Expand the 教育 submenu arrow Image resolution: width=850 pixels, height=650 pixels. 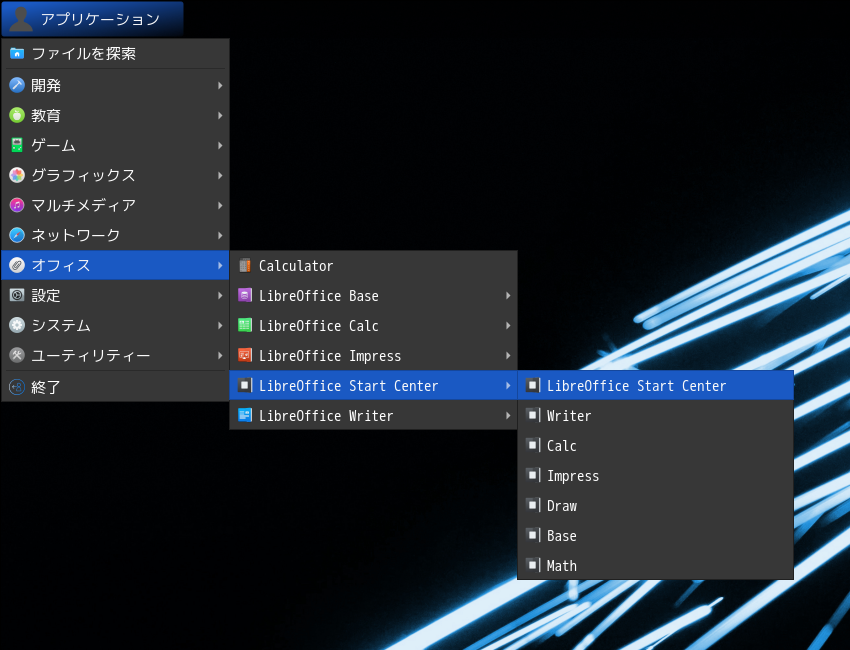[220, 115]
